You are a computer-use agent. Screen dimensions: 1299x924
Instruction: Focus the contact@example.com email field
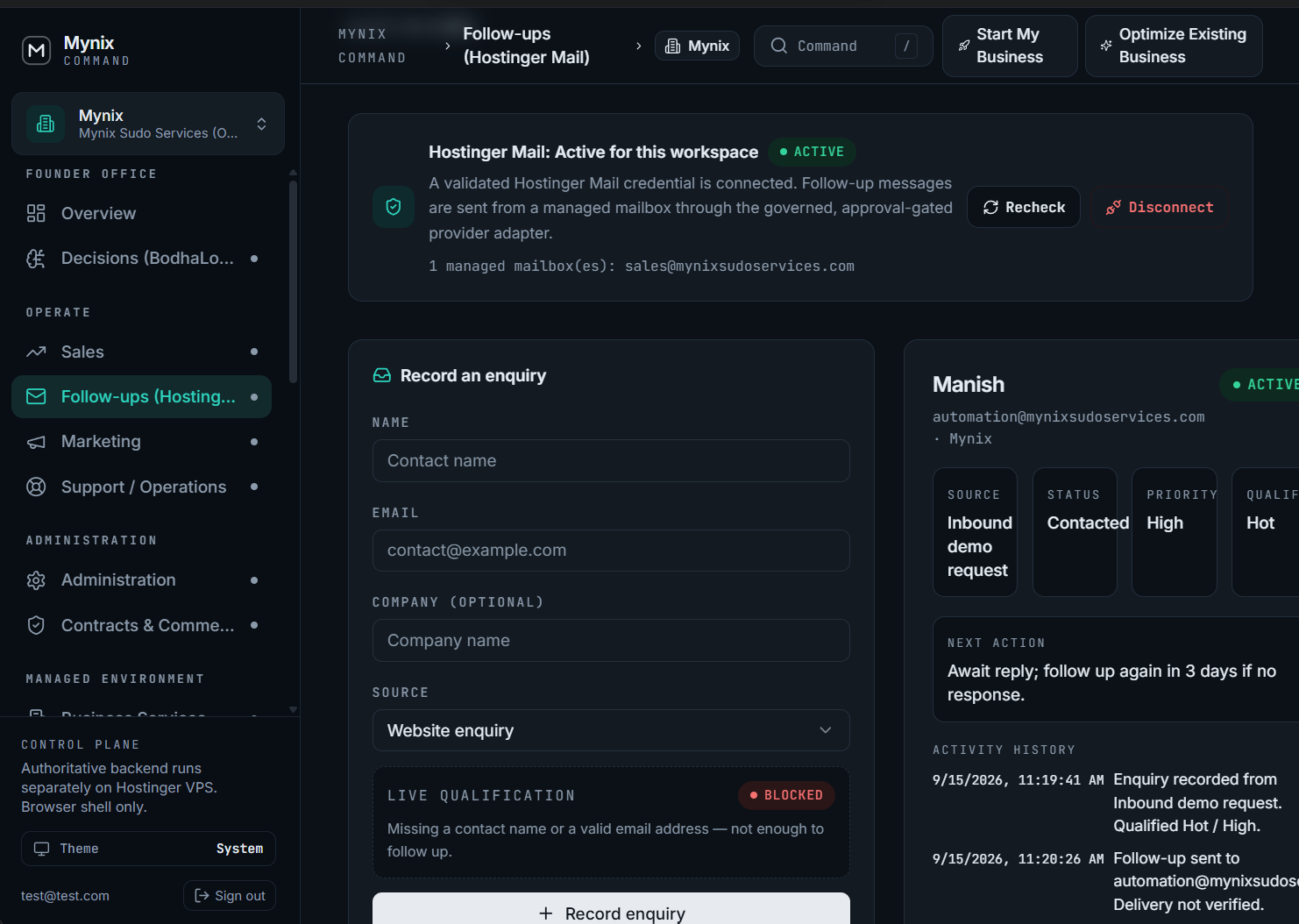point(611,551)
